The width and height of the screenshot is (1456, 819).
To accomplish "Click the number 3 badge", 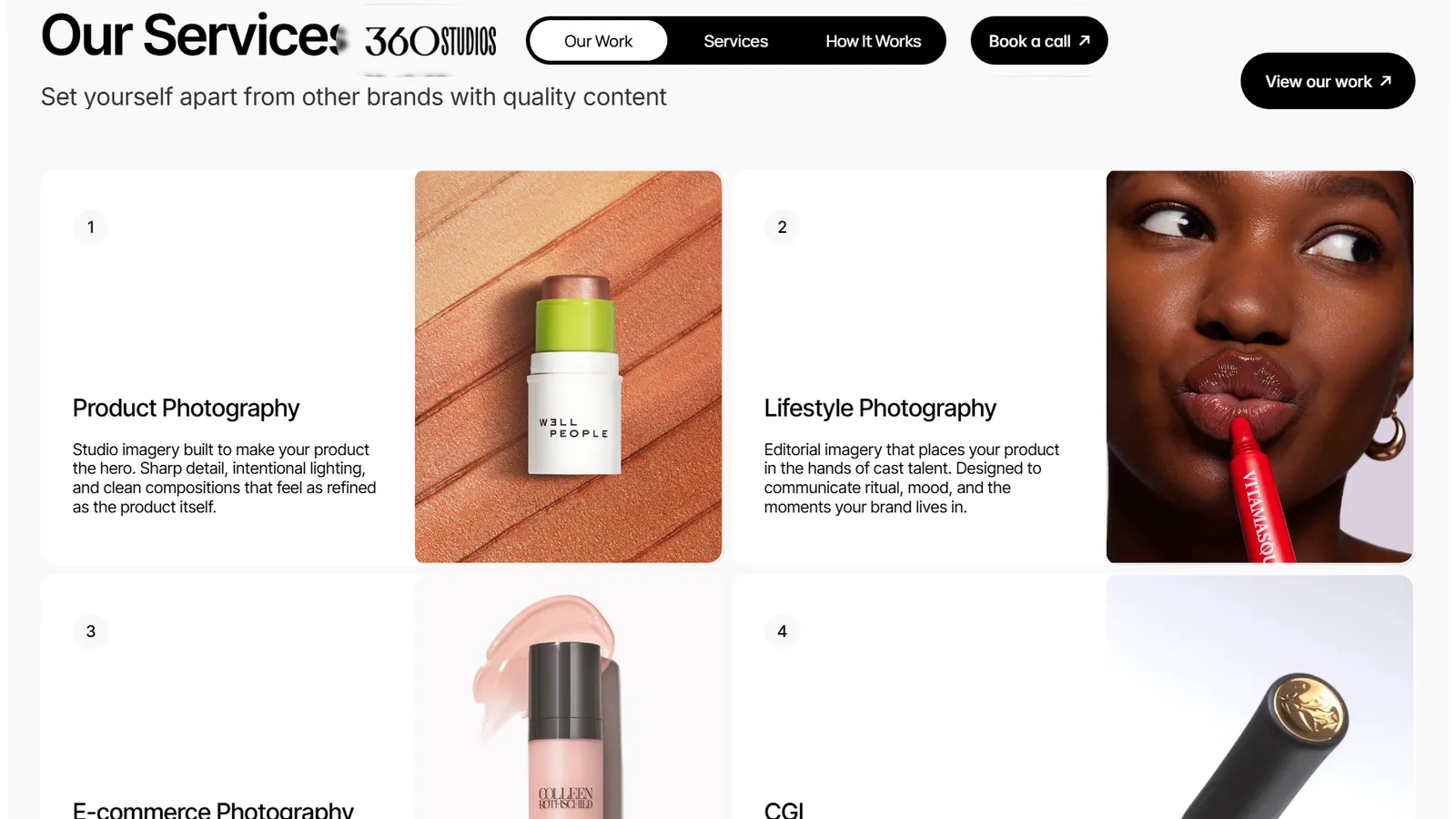I will click(90, 631).
